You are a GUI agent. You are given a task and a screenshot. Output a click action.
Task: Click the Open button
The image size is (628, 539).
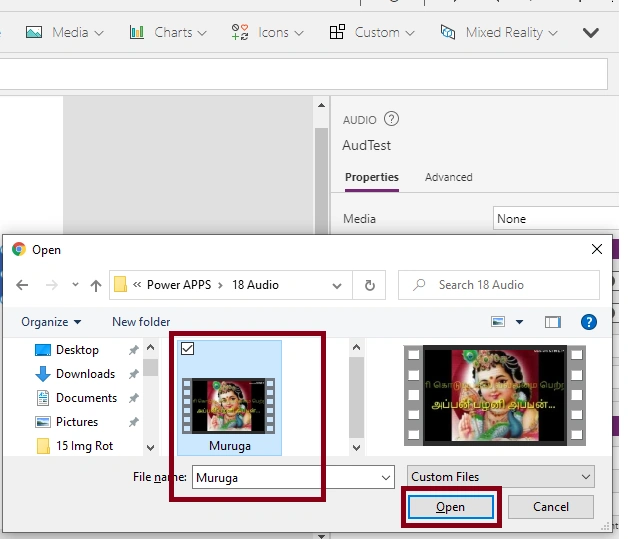451,507
